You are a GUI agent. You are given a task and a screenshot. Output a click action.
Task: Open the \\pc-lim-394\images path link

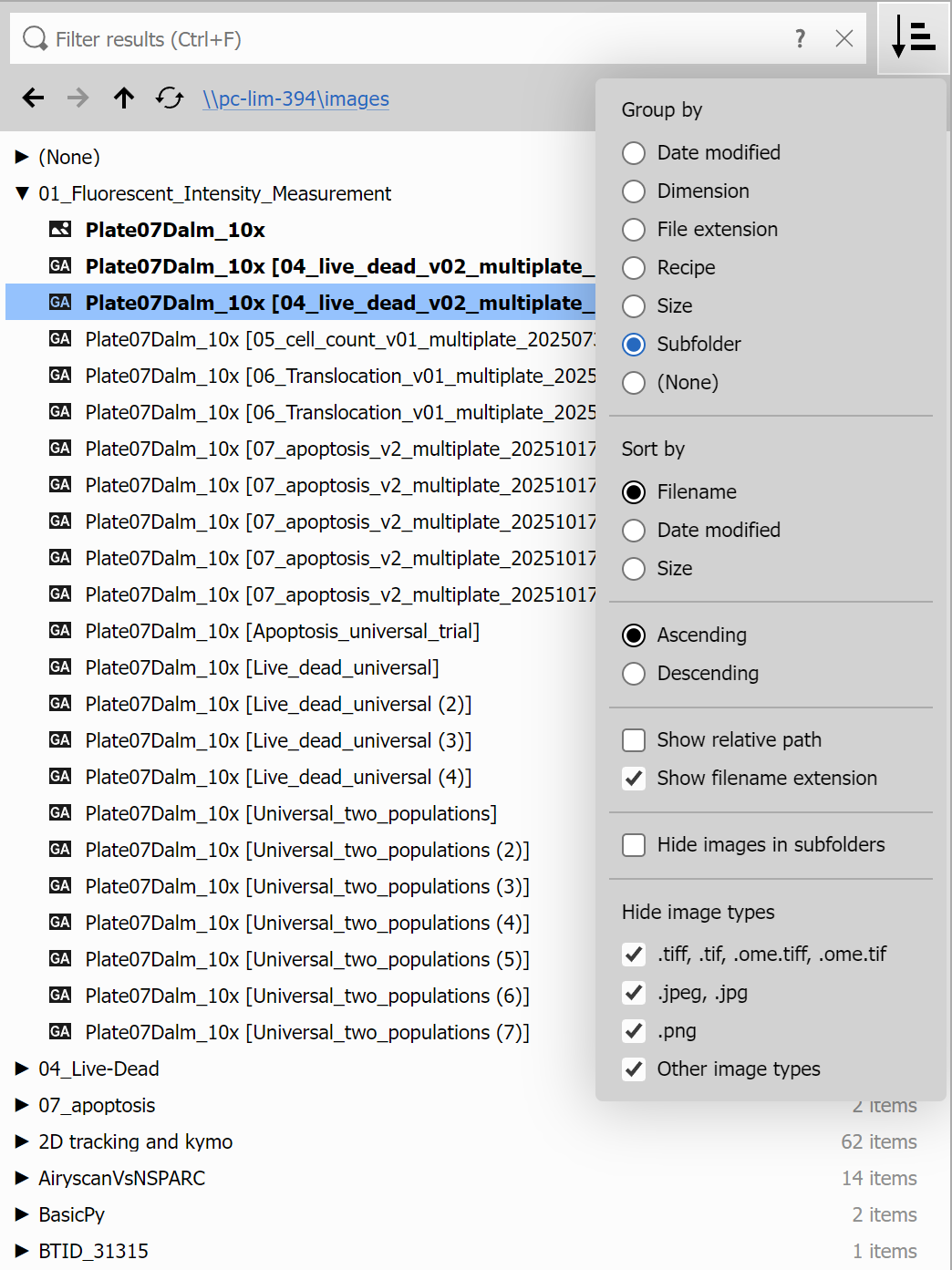tap(295, 98)
